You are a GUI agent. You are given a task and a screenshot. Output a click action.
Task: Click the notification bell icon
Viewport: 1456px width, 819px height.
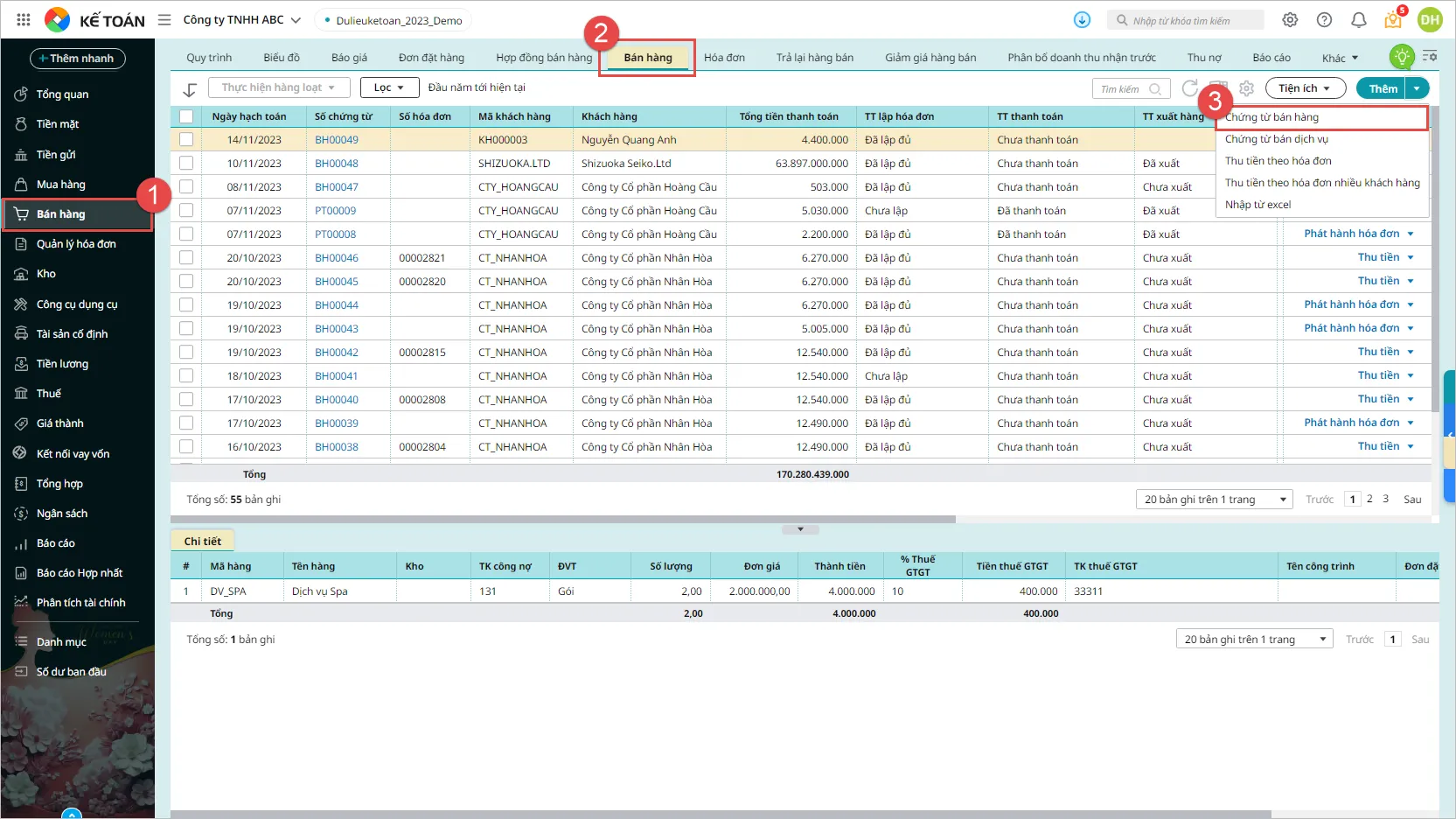coord(1358,20)
